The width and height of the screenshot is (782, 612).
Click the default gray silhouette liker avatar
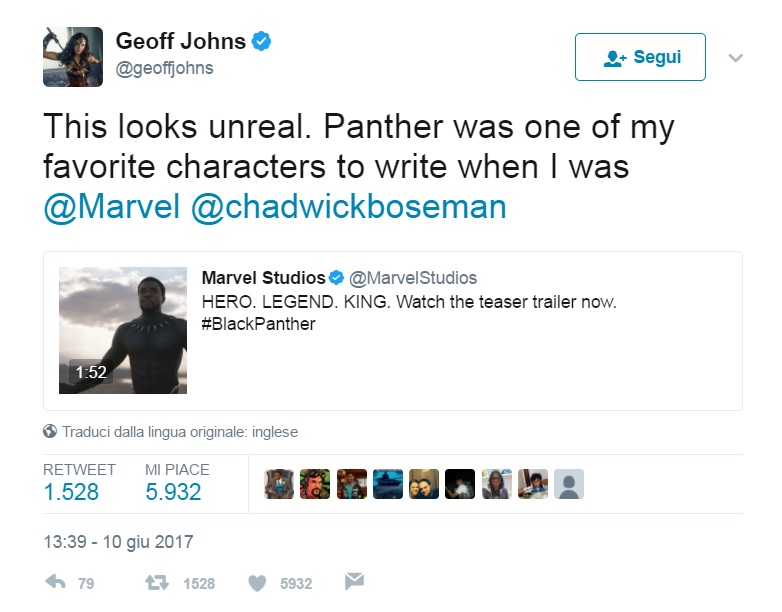(569, 484)
